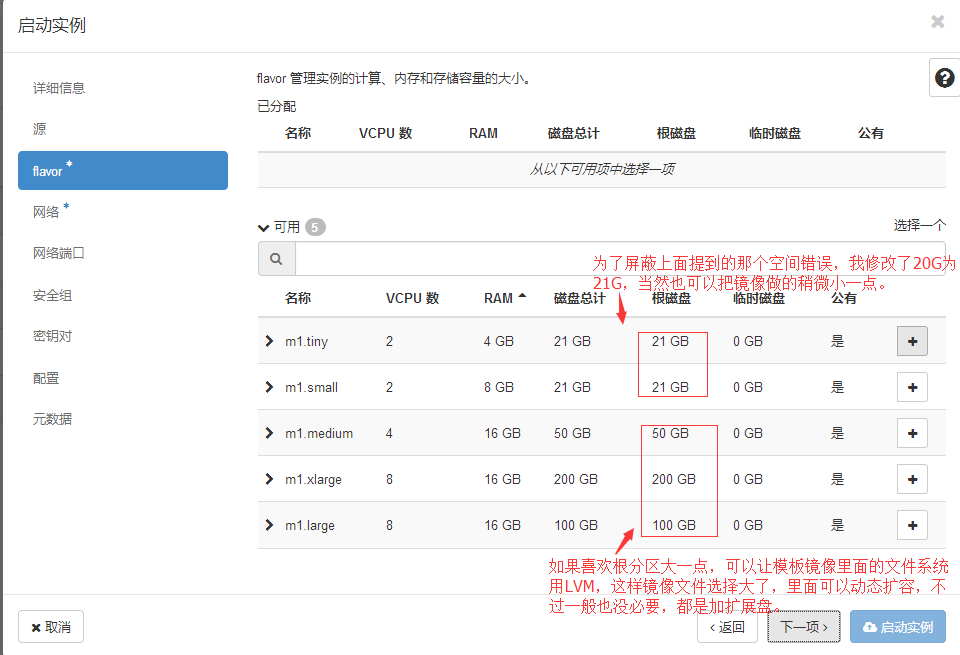This screenshot has width=960, height=655.
Task: Expand the m1.large row details
Action: [x=269, y=525]
